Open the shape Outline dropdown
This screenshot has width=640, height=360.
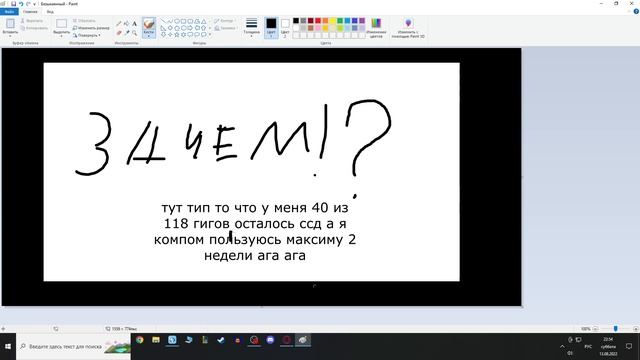click(x=224, y=21)
